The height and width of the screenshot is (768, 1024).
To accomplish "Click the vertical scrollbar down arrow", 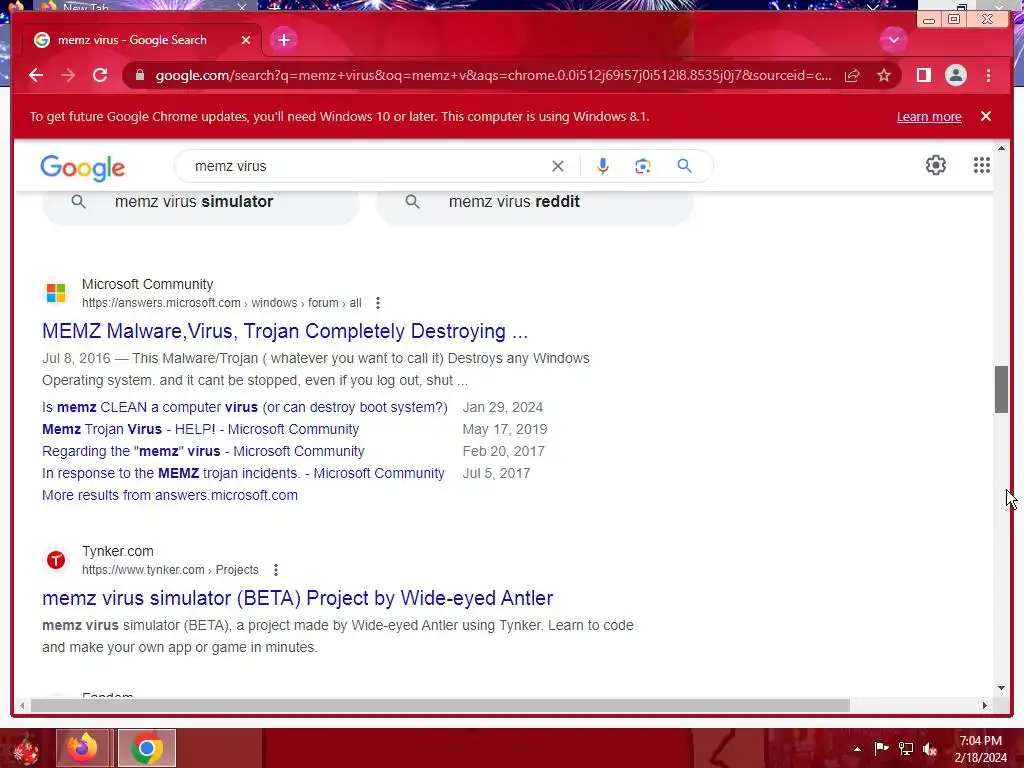I will (x=1001, y=688).
